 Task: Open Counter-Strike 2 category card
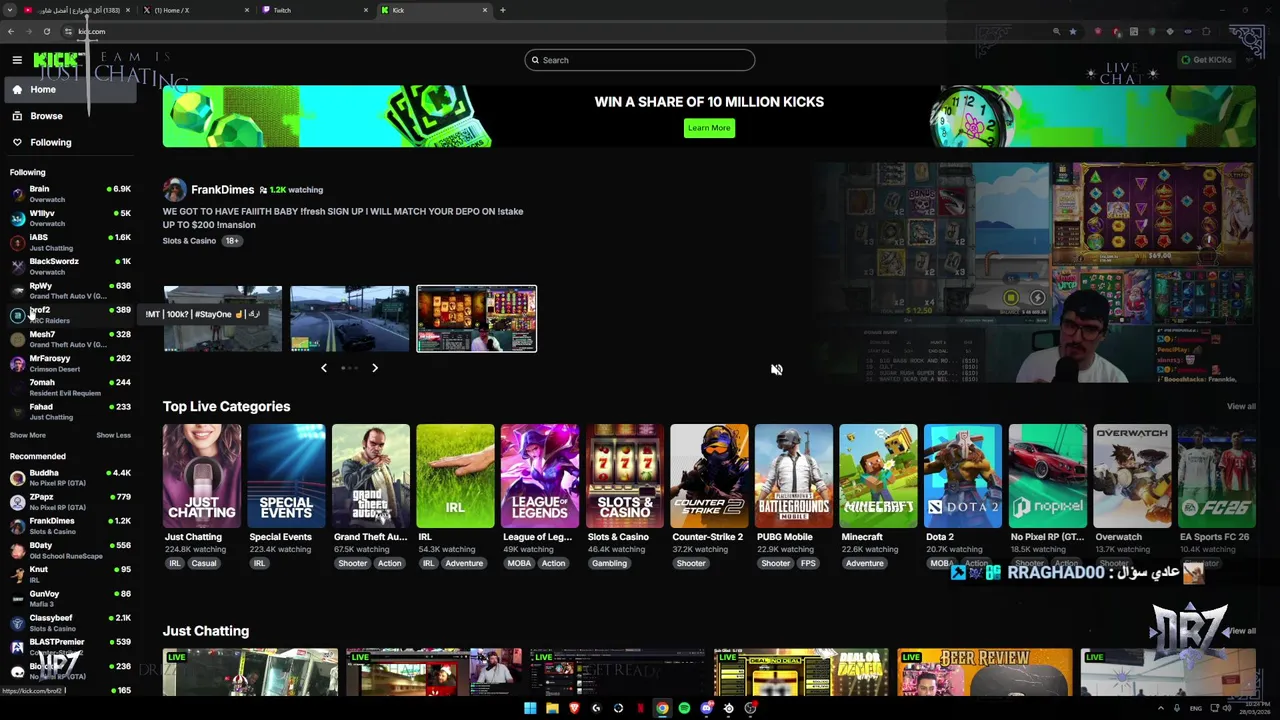point(709,476)
